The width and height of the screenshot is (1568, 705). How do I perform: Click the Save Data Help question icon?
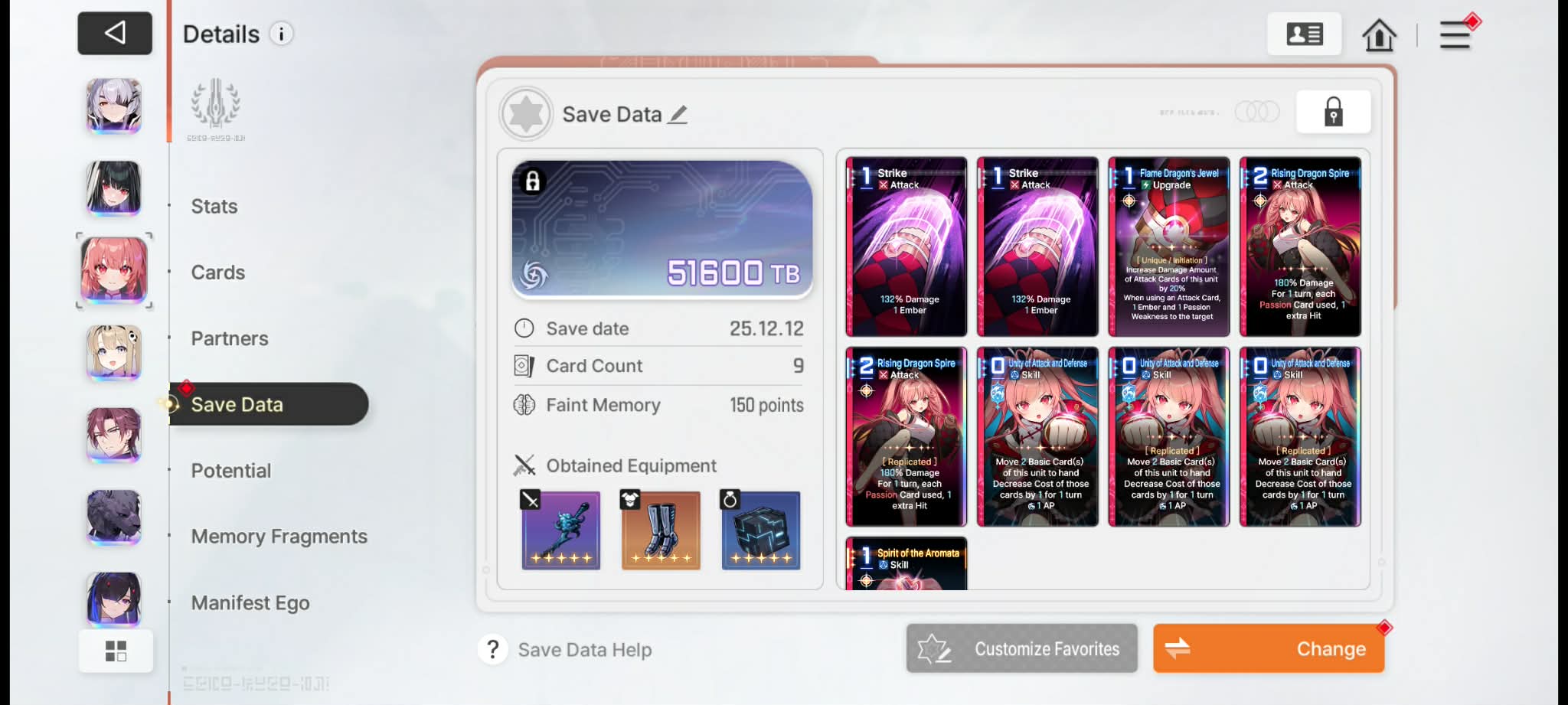point(493,650)
